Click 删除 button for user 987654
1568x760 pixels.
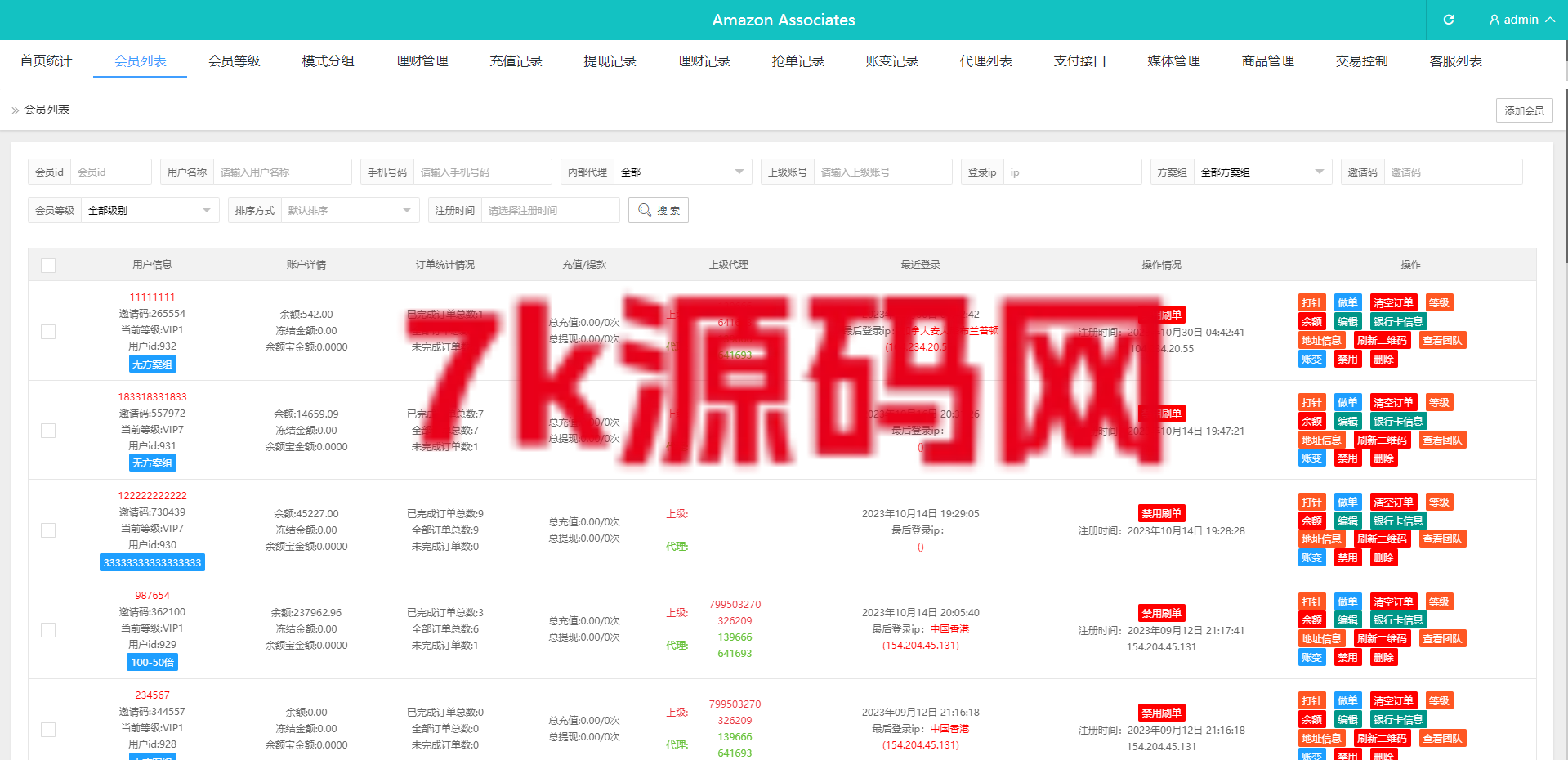pyautogui.click(x=1383, y=658)
